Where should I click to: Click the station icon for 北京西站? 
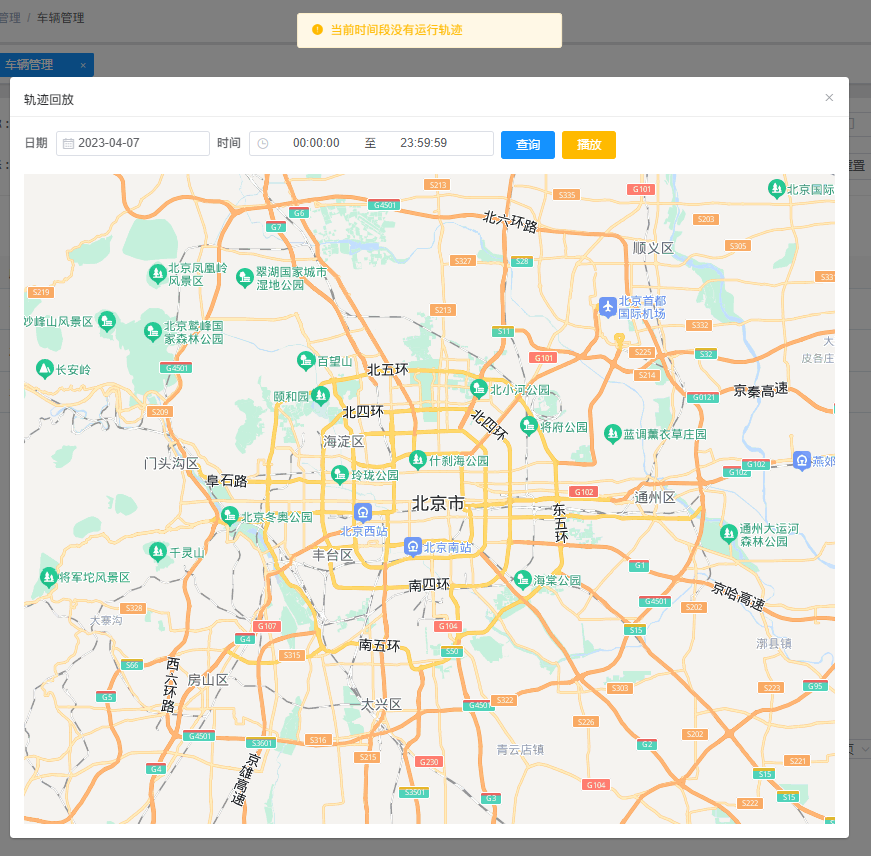point(362,511)
